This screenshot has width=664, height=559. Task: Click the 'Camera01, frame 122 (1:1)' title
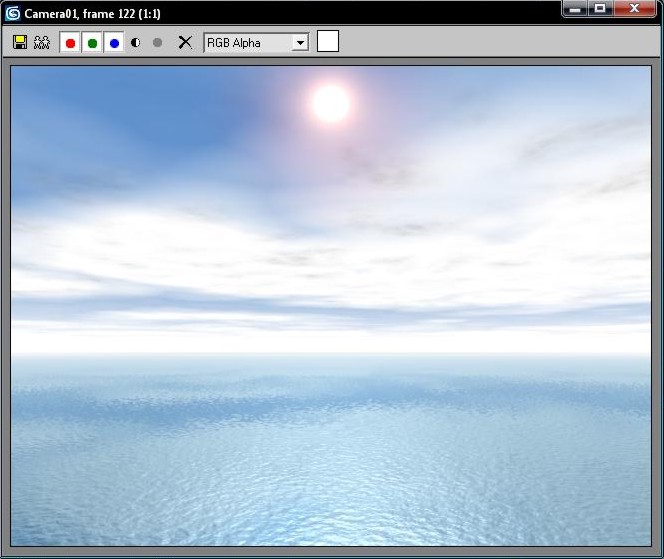92,14
